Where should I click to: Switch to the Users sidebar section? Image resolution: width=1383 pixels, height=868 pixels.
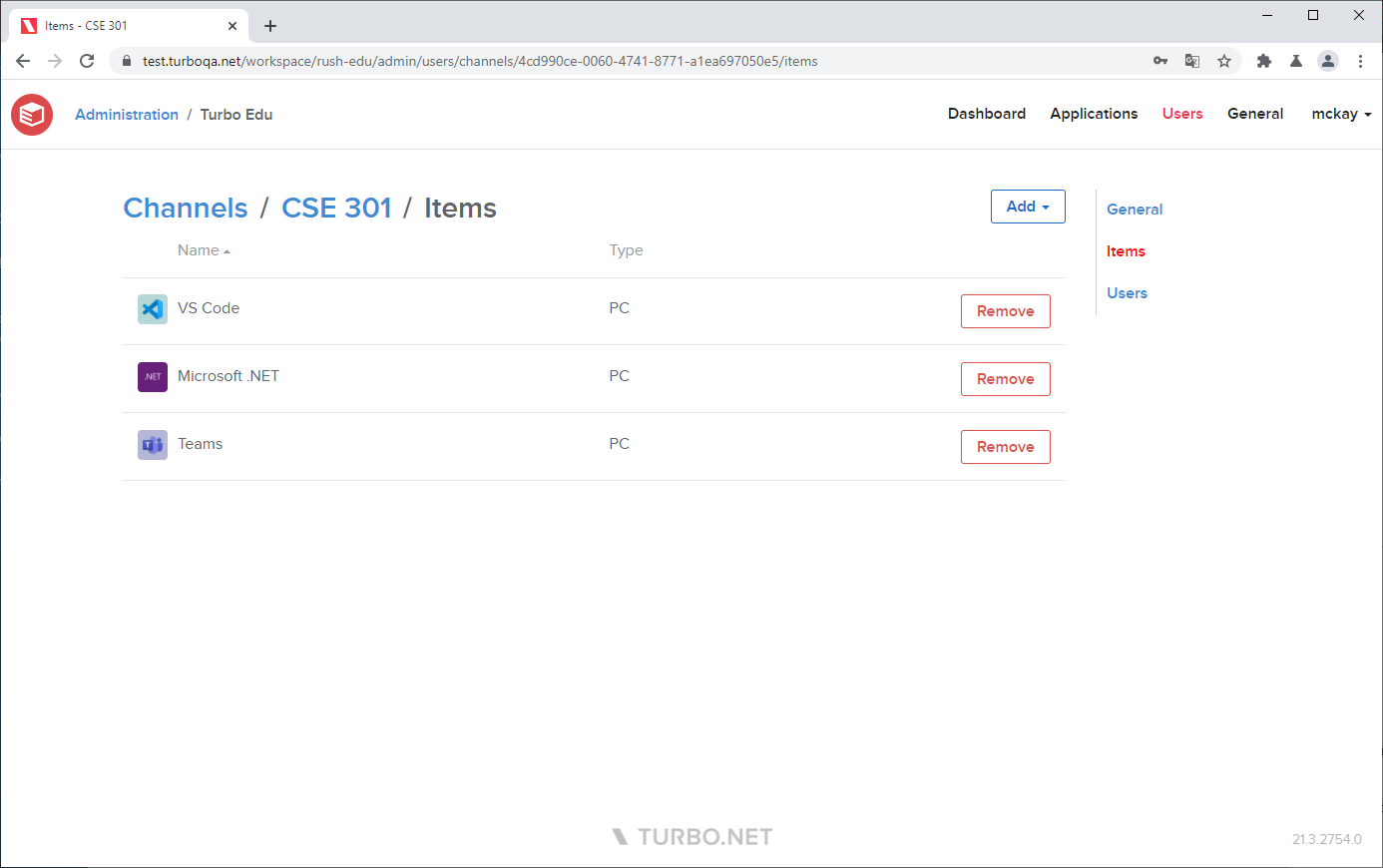(1127, 293)
